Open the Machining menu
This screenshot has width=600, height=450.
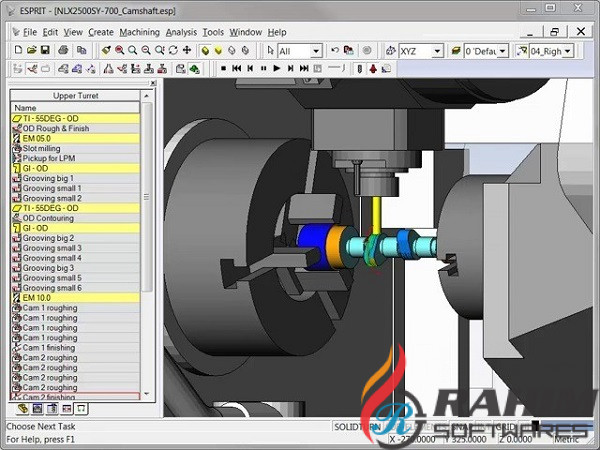tap(140, 32)
